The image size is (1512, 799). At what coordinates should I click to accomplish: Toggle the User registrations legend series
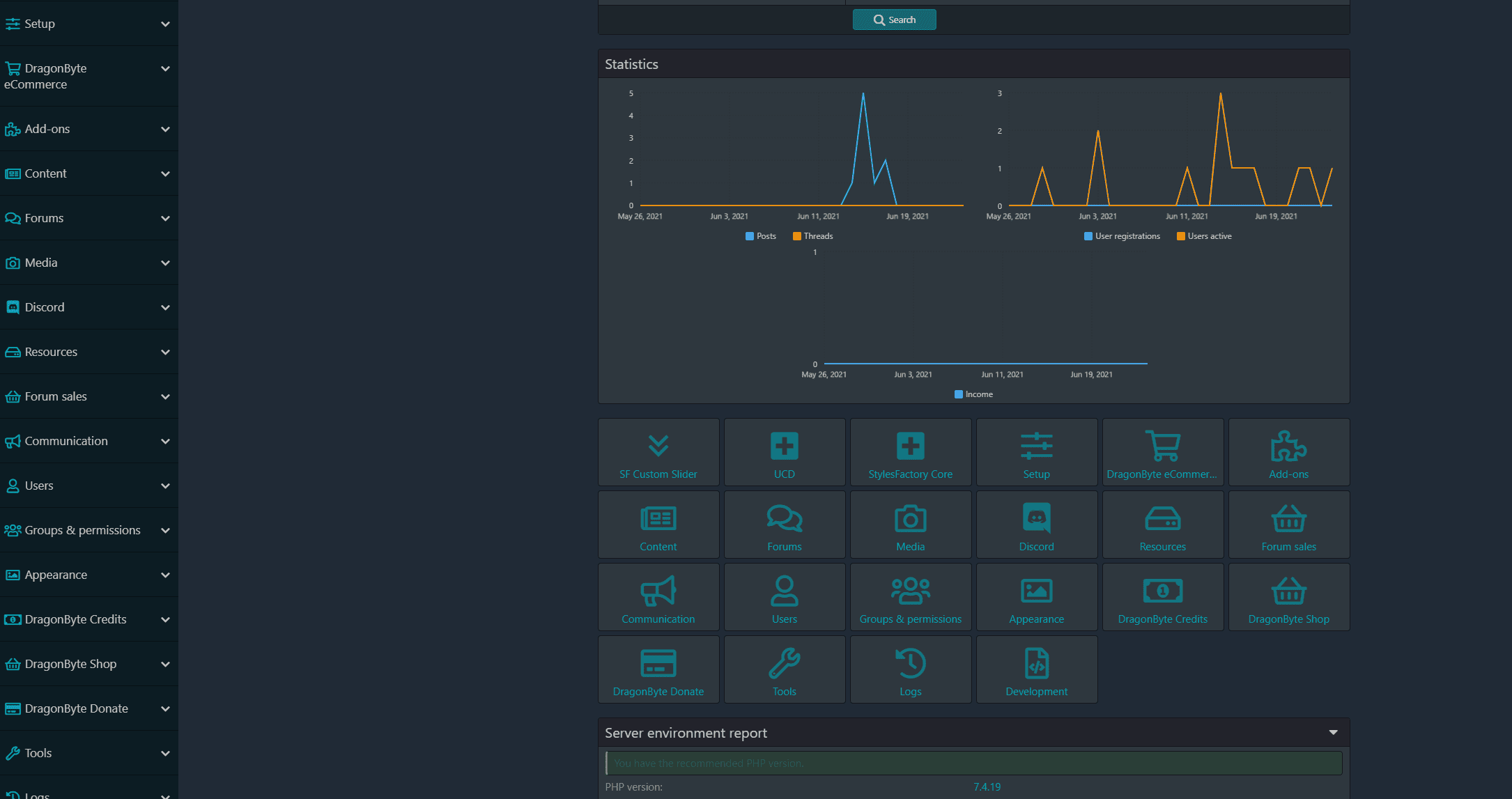[x=1122, y=236]
